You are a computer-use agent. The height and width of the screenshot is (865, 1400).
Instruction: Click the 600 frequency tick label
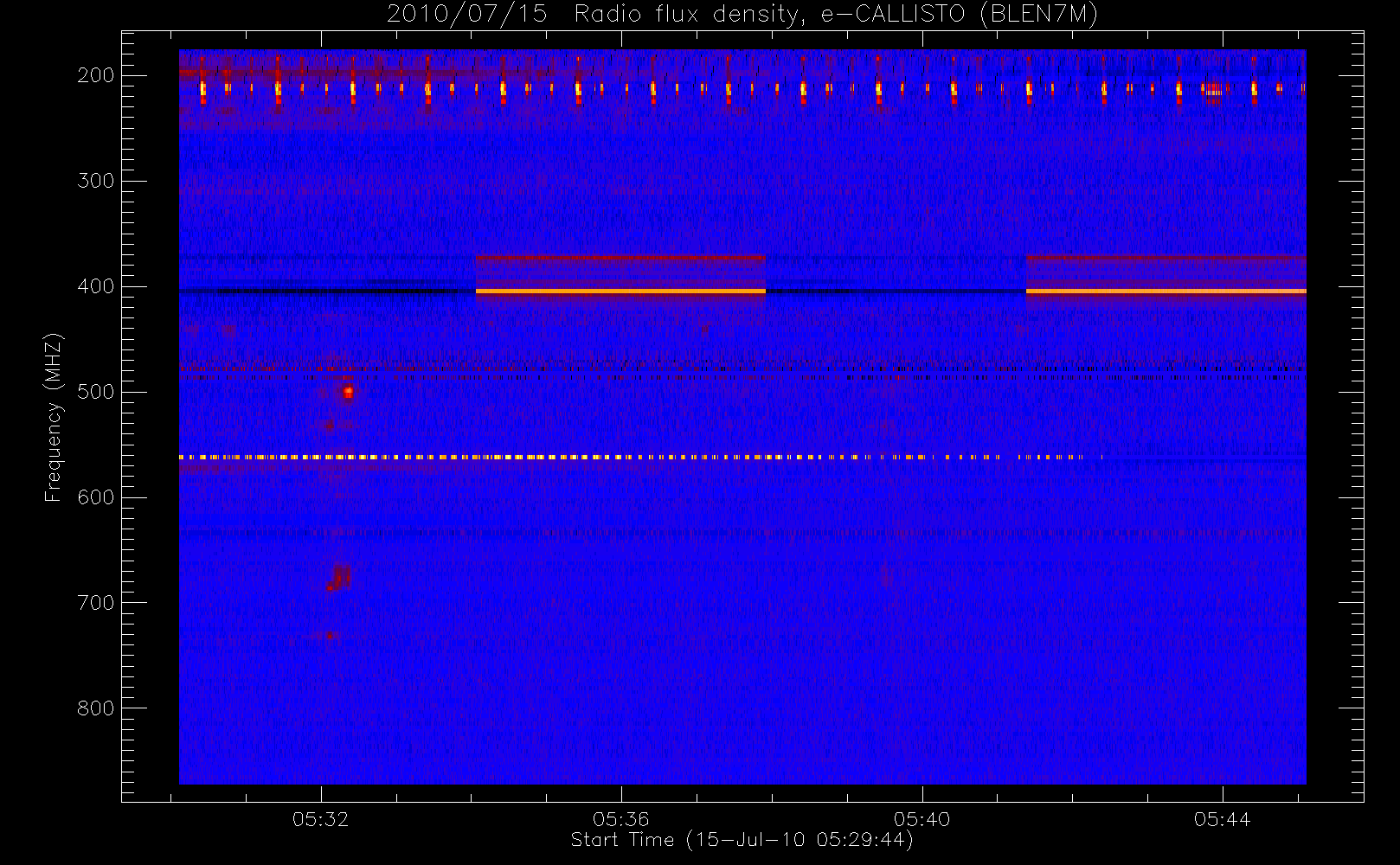coord(96,497)
